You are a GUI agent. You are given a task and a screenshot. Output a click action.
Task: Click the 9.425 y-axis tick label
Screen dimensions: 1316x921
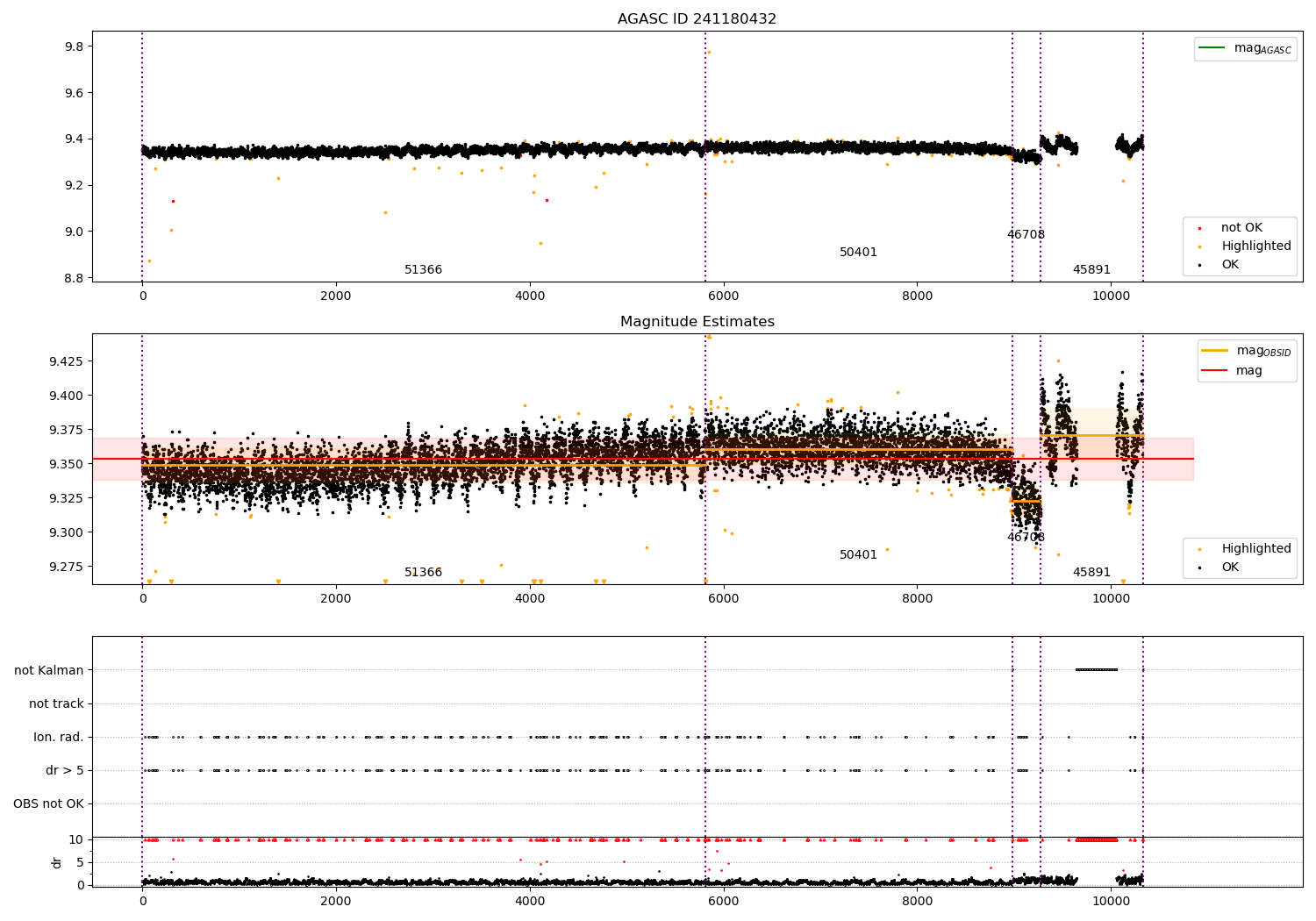click(x=66, y=361)
